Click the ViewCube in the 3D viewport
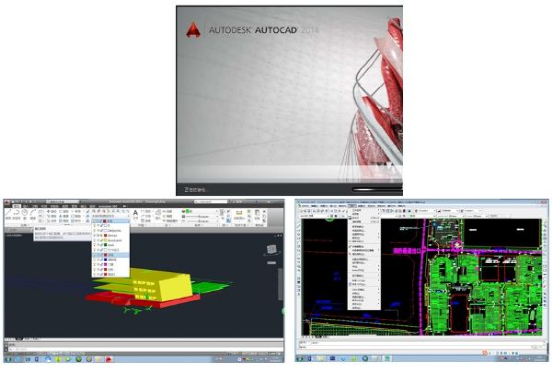553x368 pixels. click(x=271, y=250)
